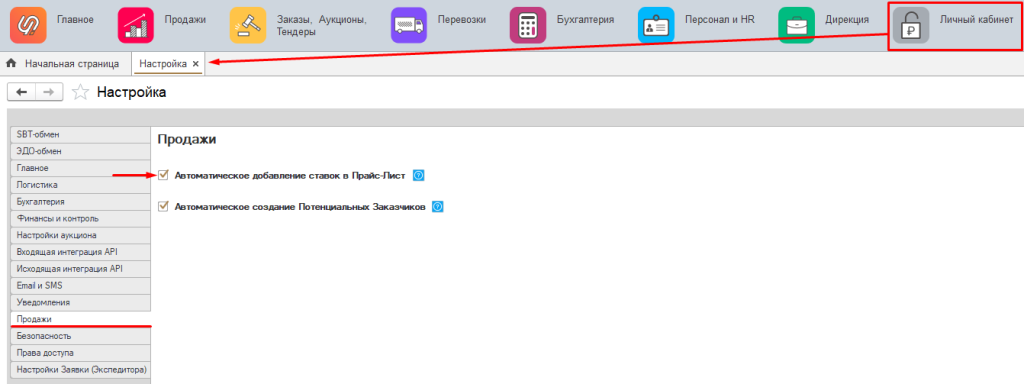
Task: Click the Автоматическое добавление ставок в Прайс-Лист label
Action: click(290, 176)
